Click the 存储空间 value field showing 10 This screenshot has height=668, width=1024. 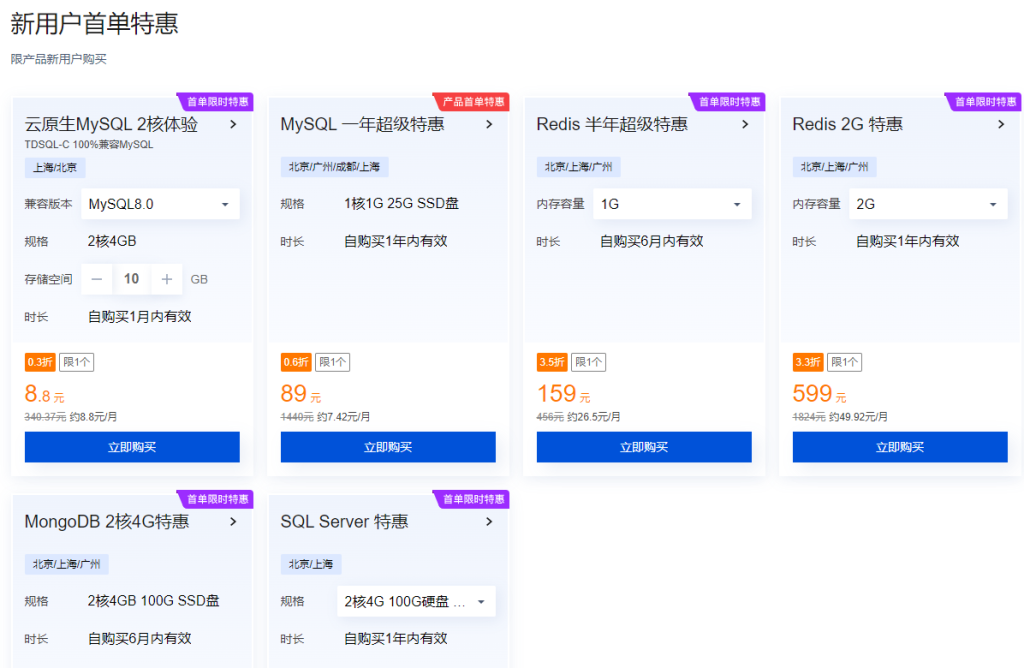point(131,279)
